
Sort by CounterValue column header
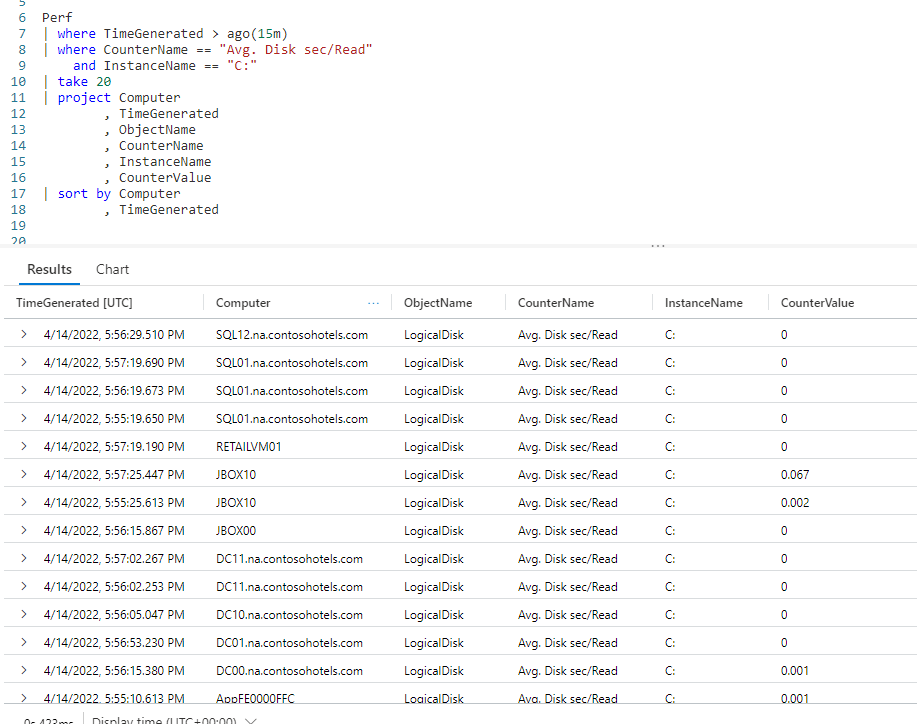click(817, 303)
